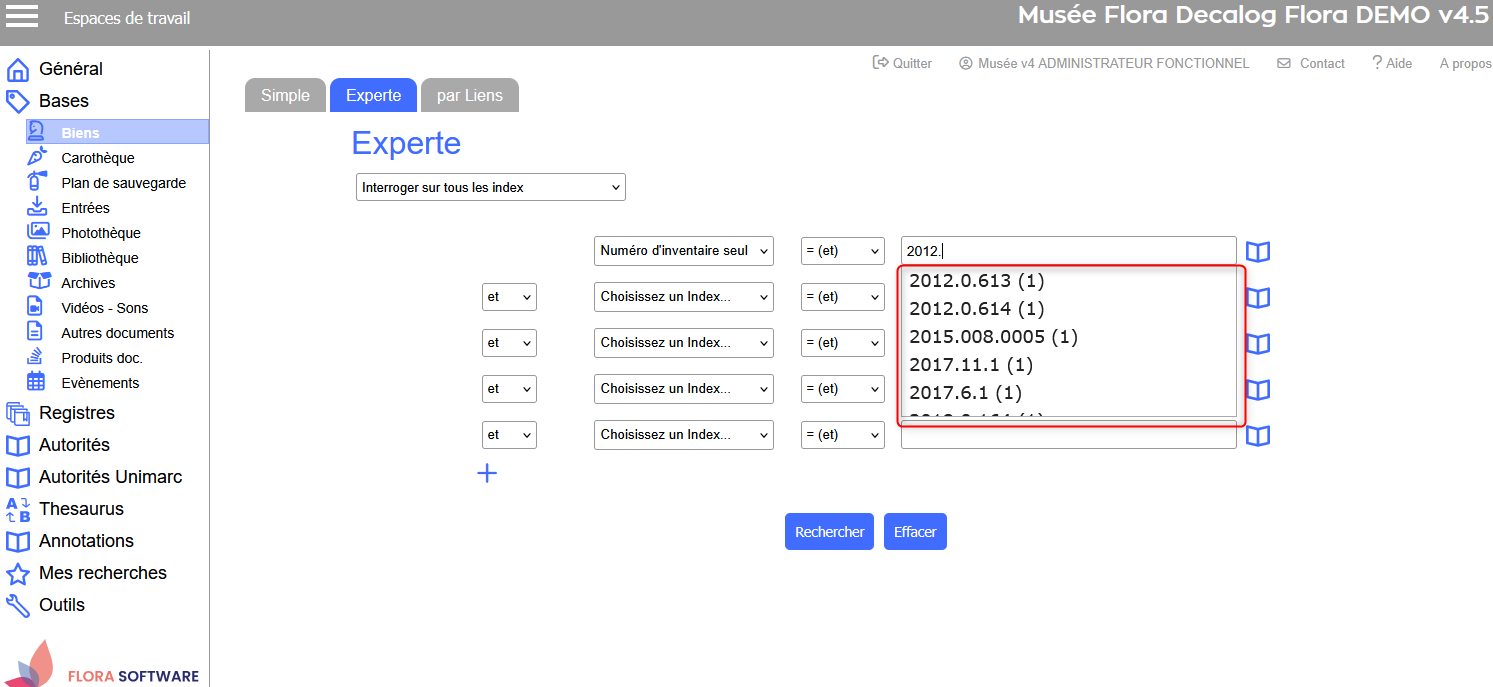Screen dimensions: 1493x687
Task: Open the index book icon beside first field
Action: click(1258, 252)
